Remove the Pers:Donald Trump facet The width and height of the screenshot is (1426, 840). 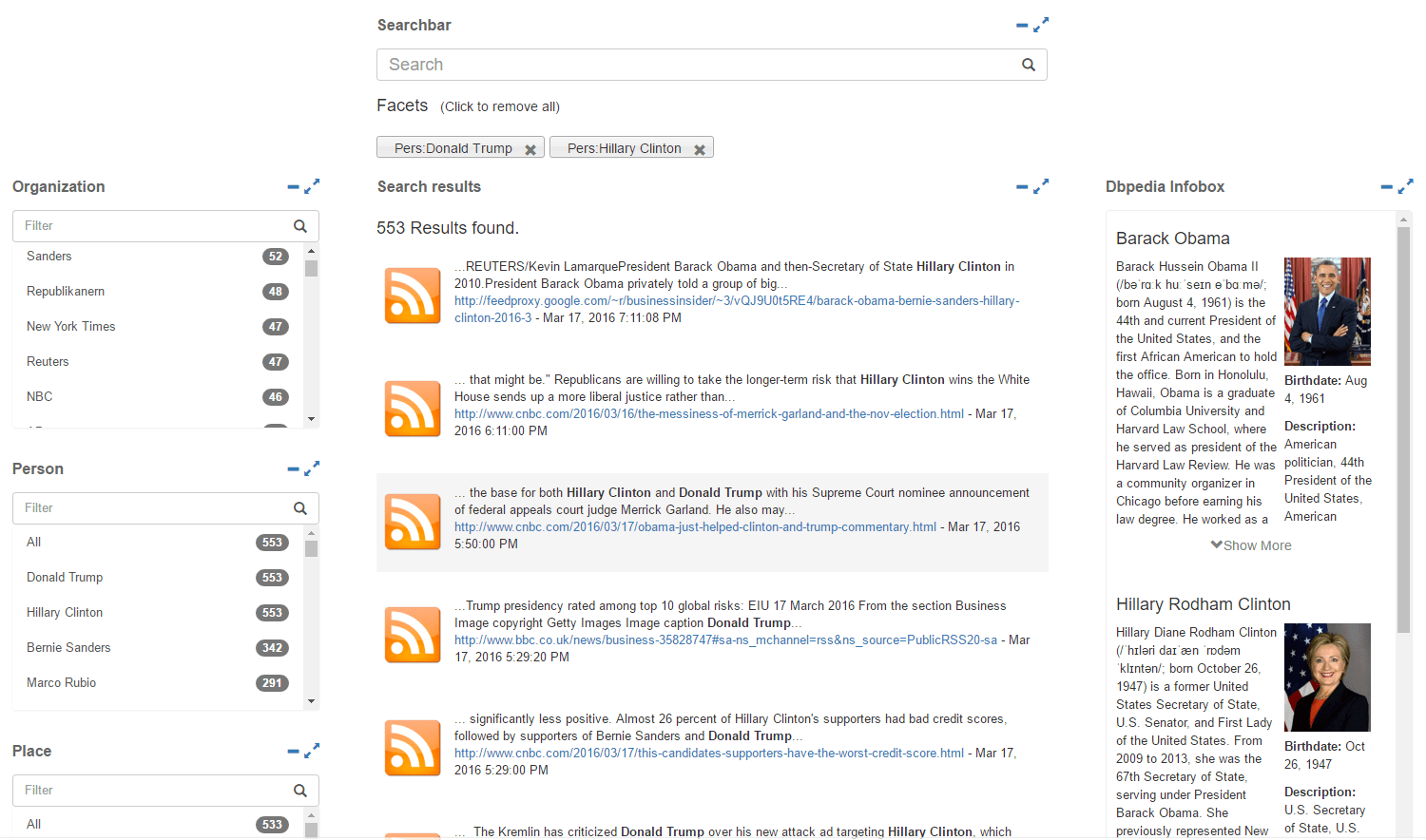530,149
